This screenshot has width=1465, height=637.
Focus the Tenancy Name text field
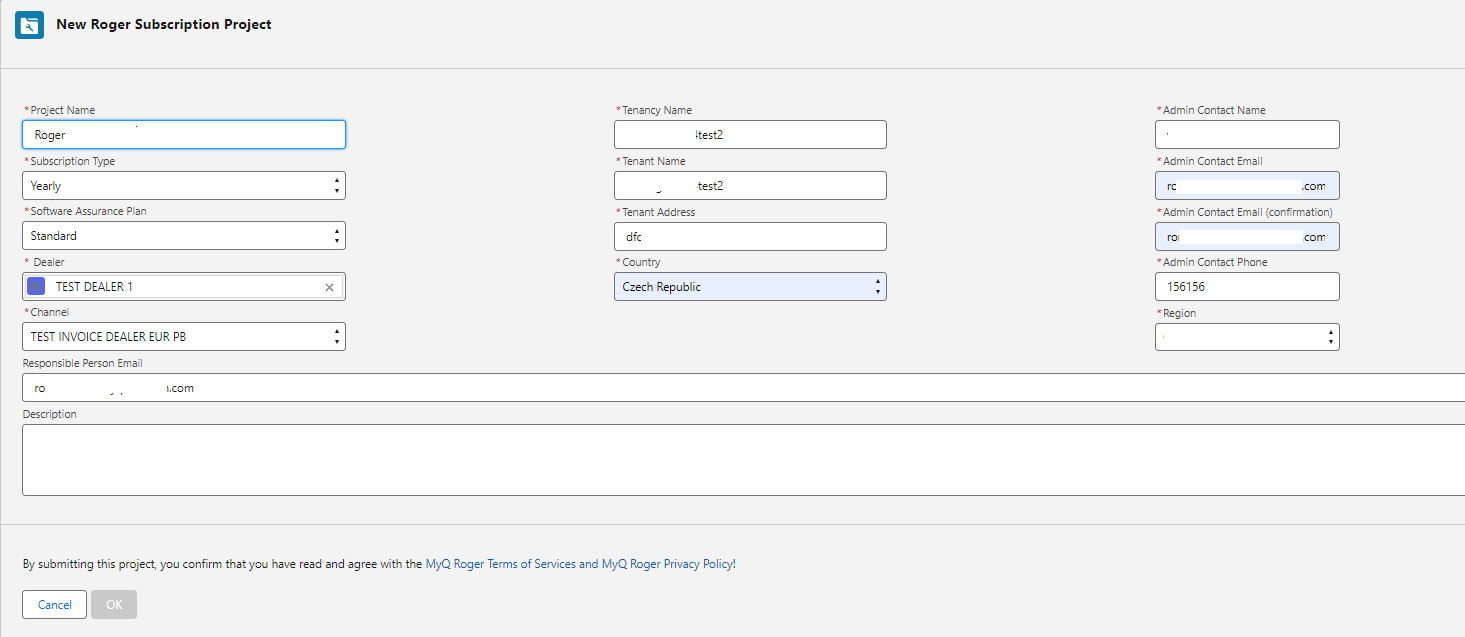click(x=750, y=135)
